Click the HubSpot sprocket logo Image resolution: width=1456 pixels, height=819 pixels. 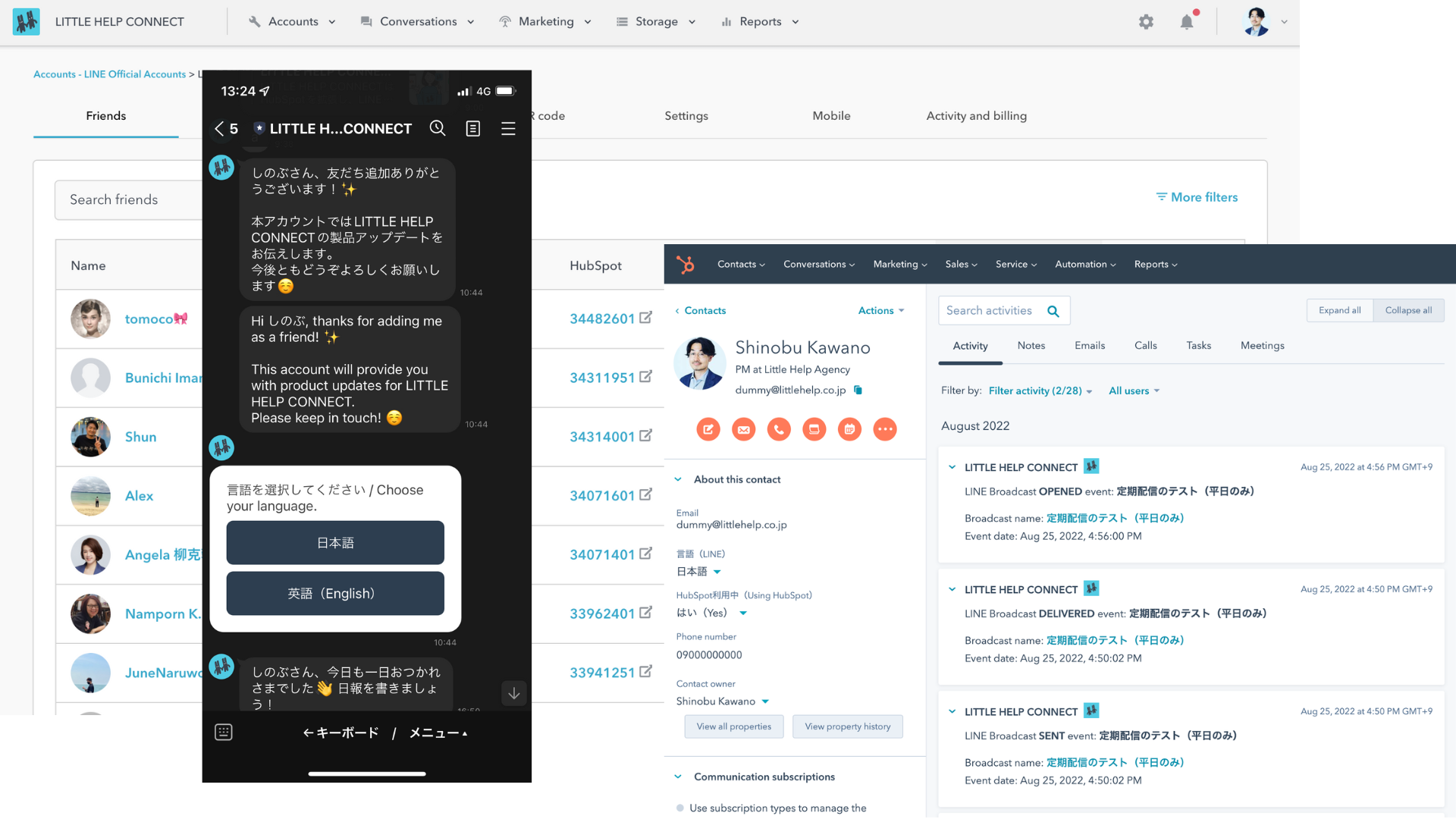[x=686, y=264]
